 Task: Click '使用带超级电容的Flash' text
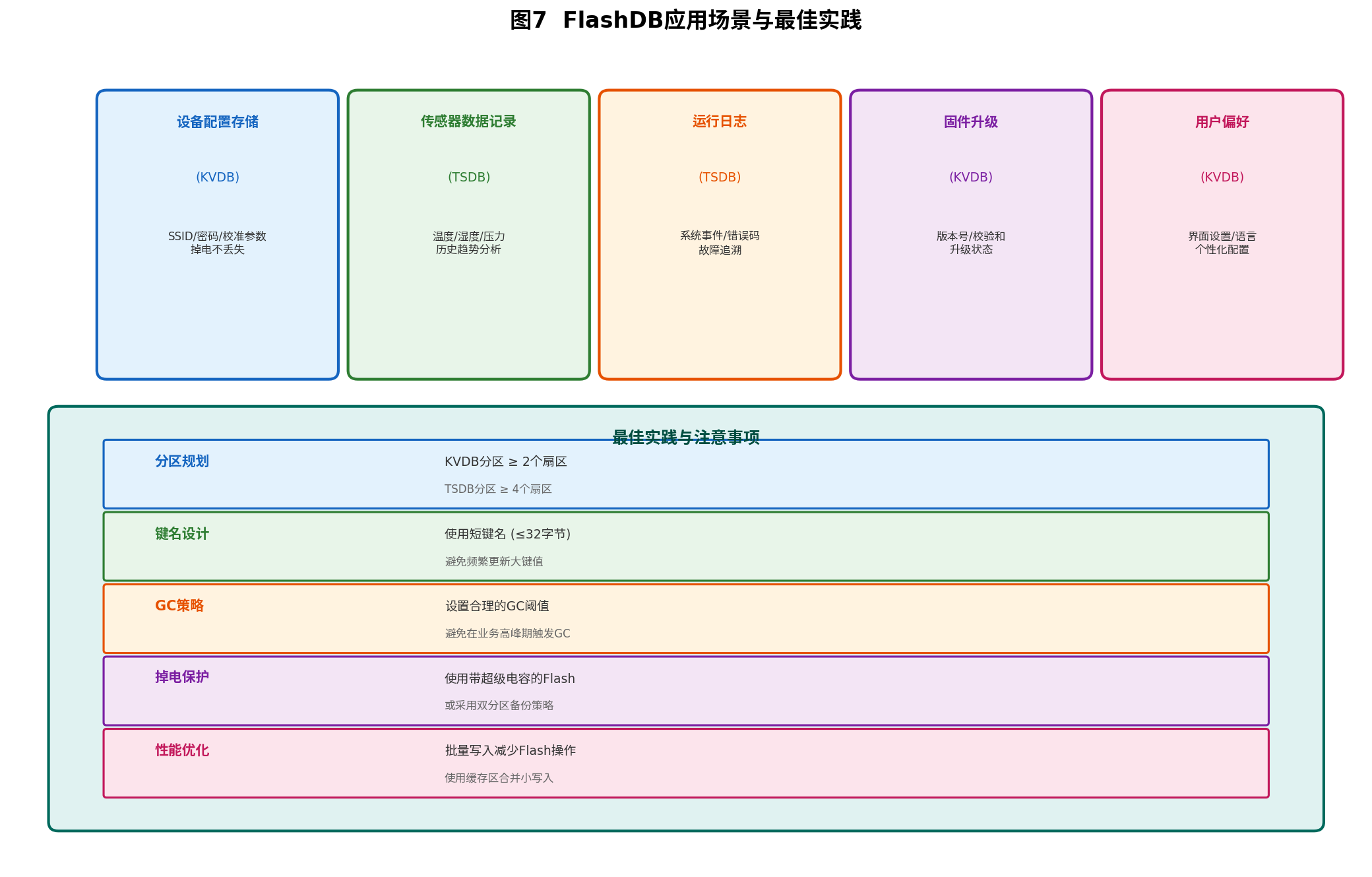510,678
